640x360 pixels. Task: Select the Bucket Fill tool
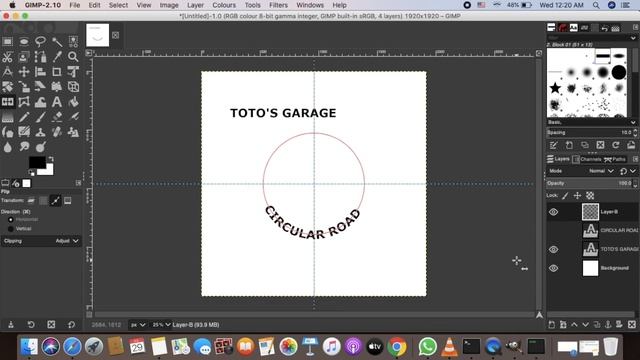73,102
